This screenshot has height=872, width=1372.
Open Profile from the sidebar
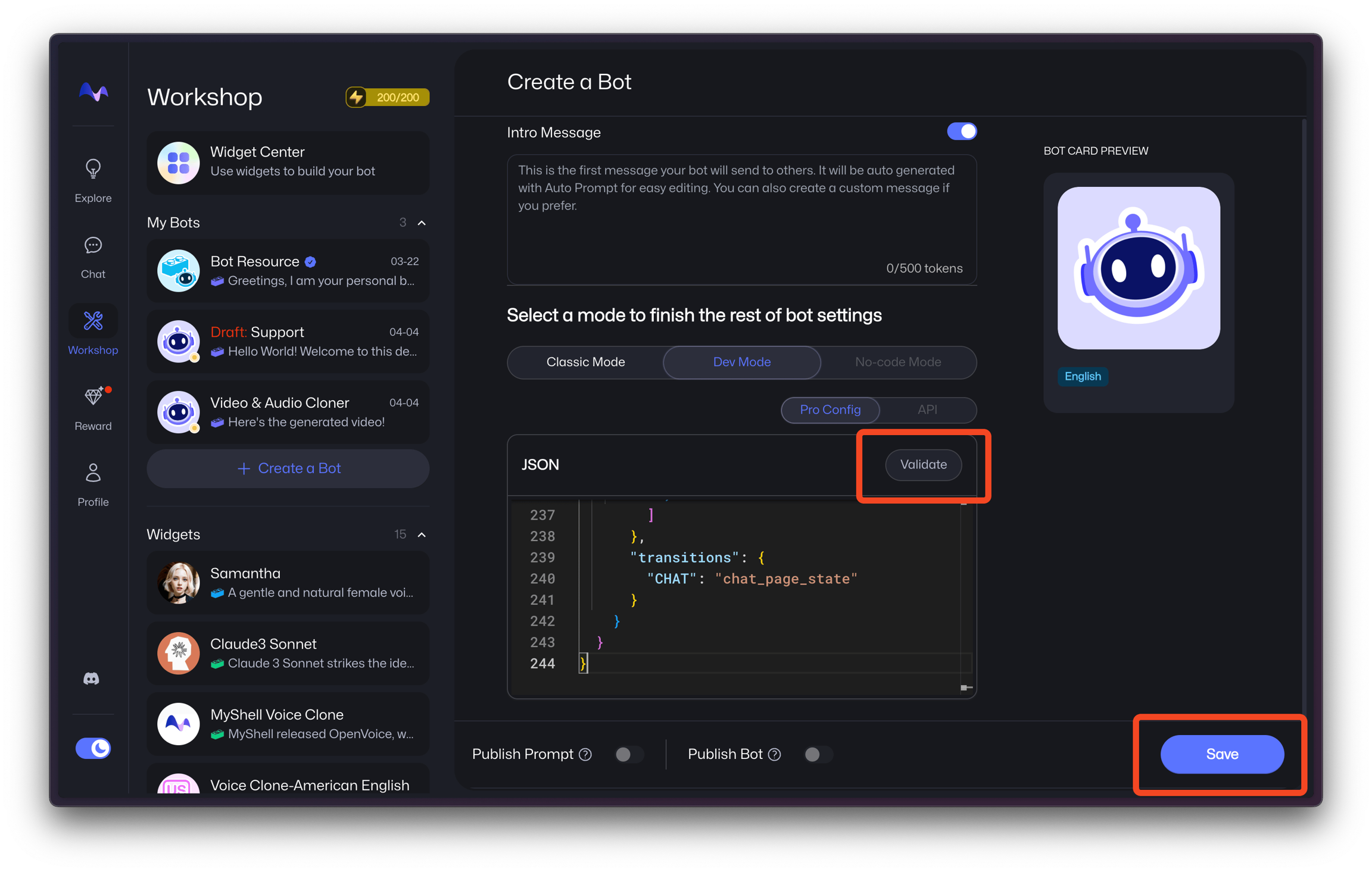click(93, 473)
